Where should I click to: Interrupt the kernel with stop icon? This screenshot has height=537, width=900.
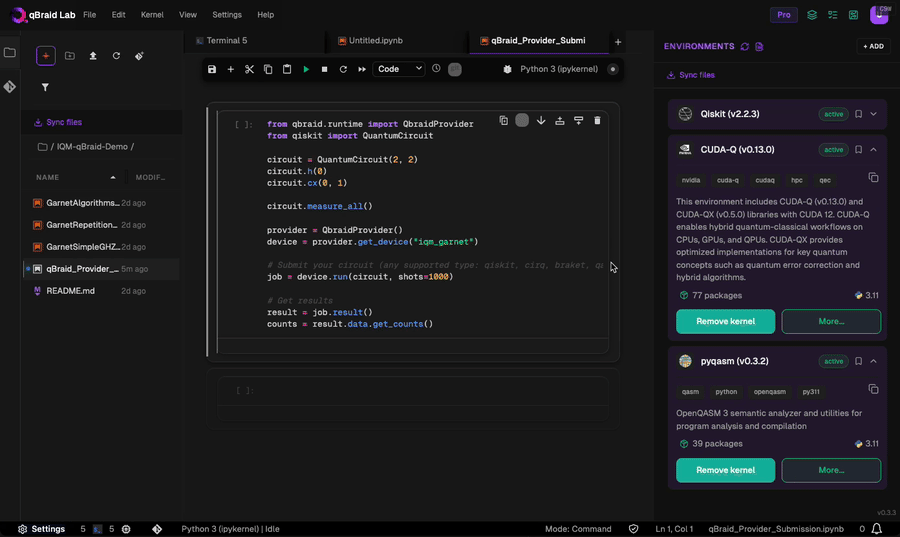(x=324, y=69)
